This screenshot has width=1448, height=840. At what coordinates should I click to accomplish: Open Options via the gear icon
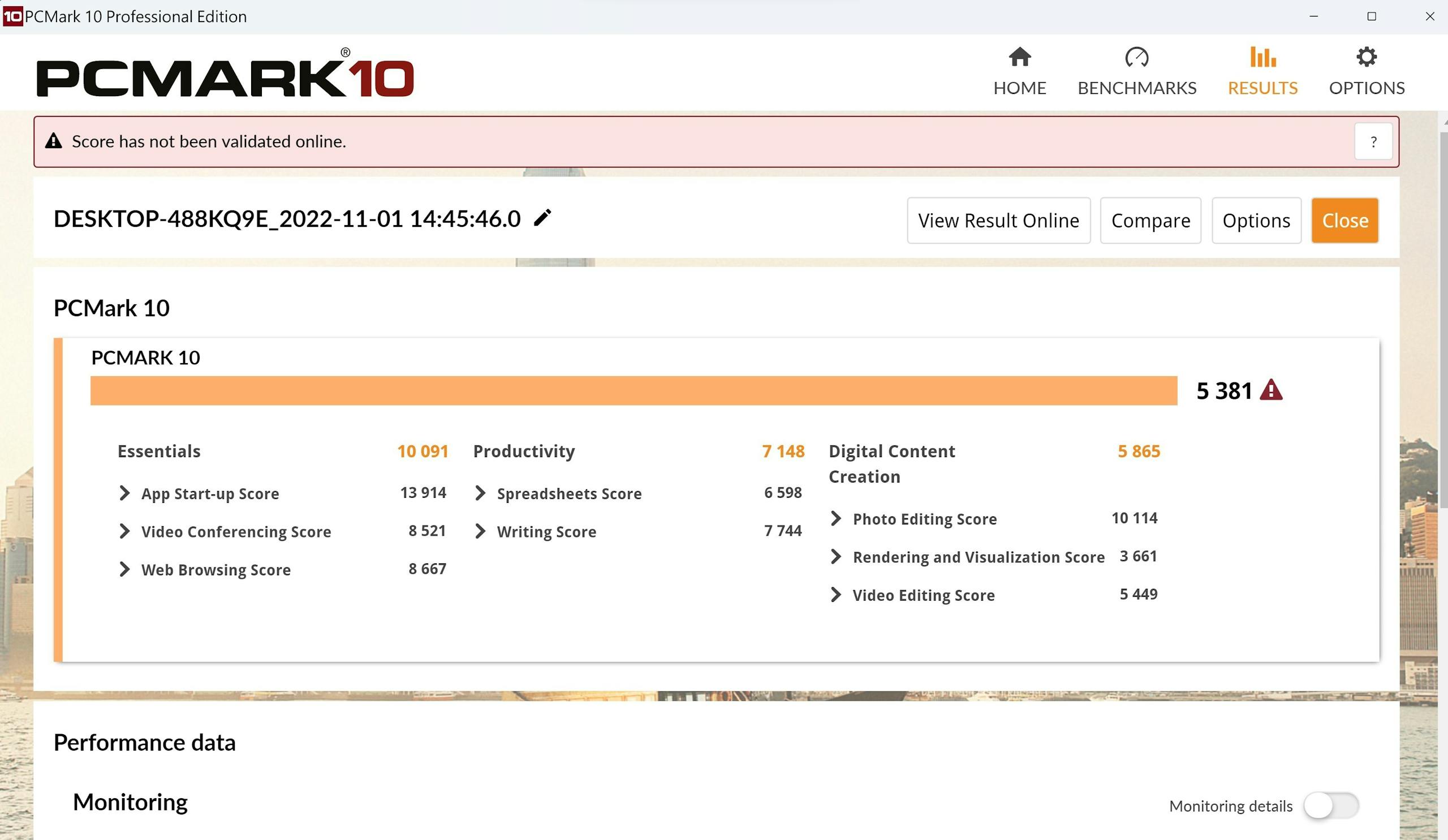pyautogui.click(x=1366, y=57)
